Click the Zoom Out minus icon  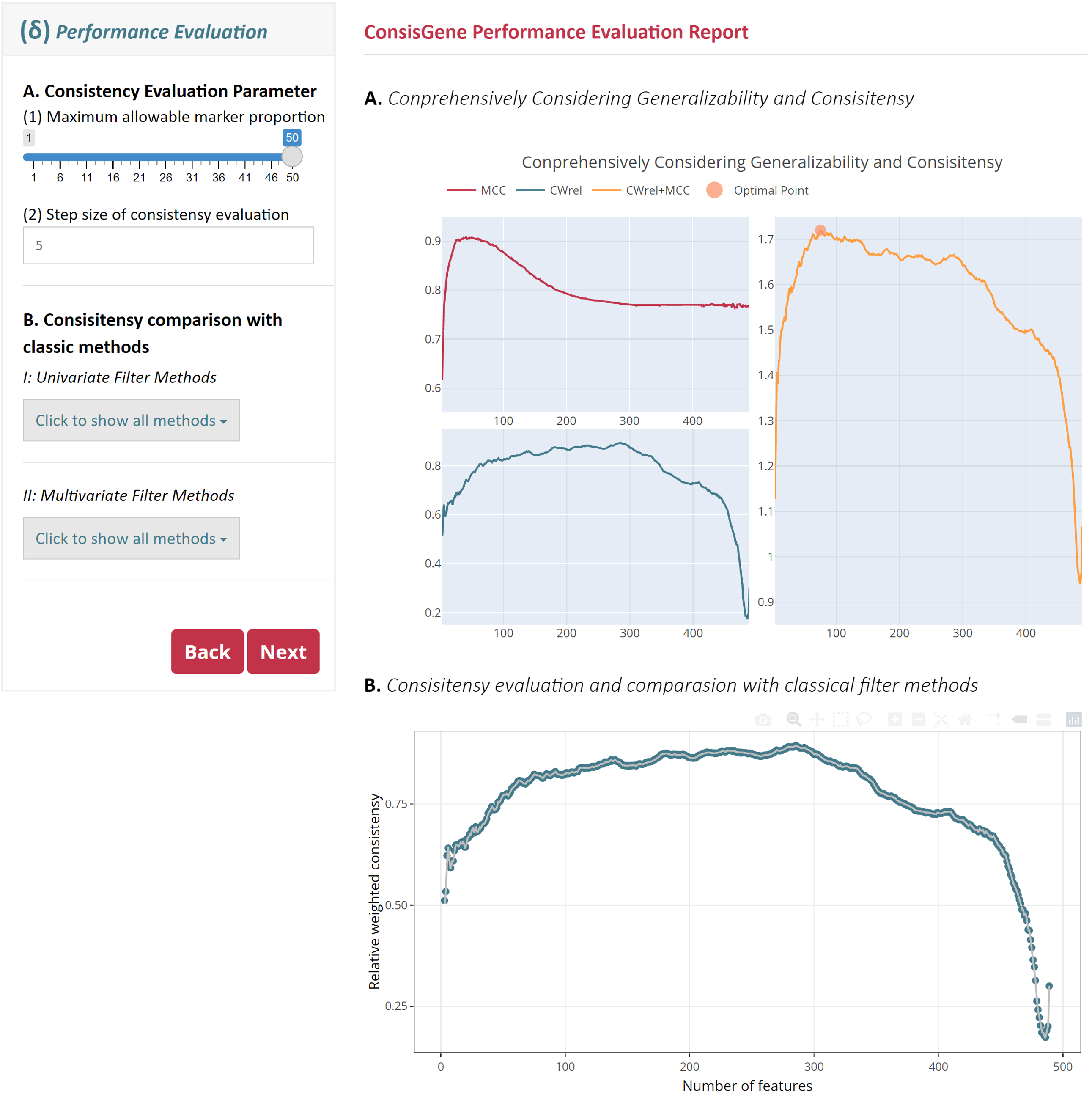pyautogui.click(x=918, y=720)
